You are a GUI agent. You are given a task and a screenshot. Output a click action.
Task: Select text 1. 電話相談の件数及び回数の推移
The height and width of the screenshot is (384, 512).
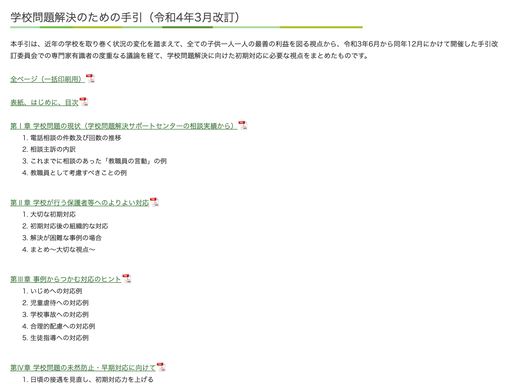[72, 138]
